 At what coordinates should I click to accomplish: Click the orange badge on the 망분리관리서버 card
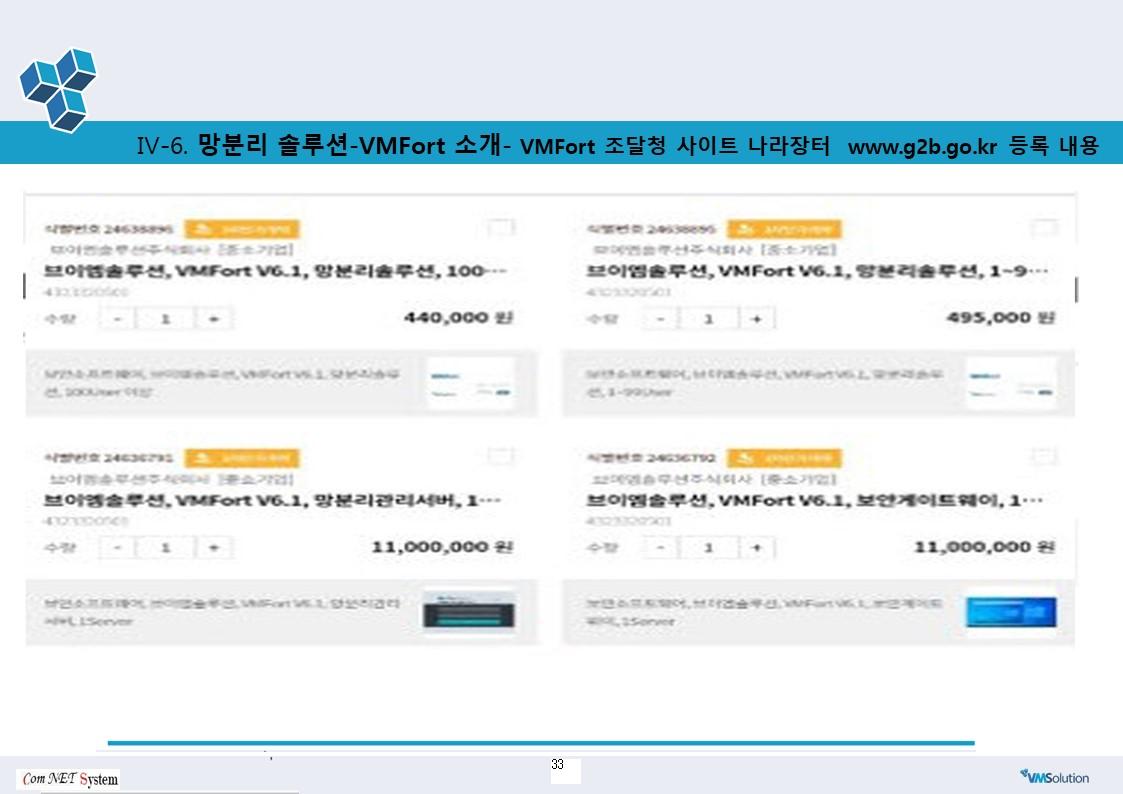tap(241, 457)
